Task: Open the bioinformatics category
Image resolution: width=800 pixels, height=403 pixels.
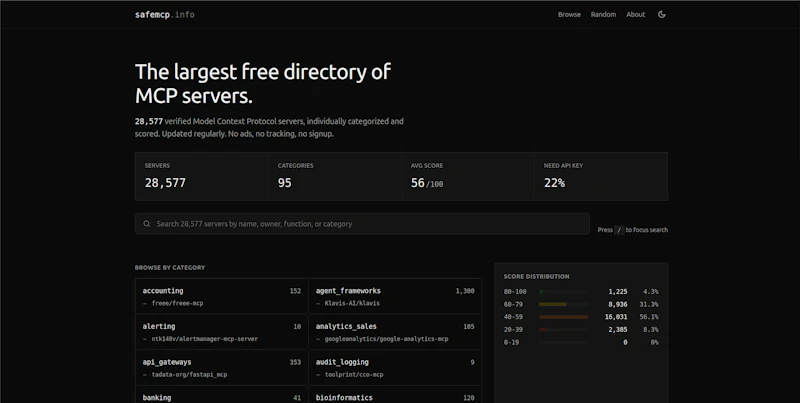Action: 395,394
